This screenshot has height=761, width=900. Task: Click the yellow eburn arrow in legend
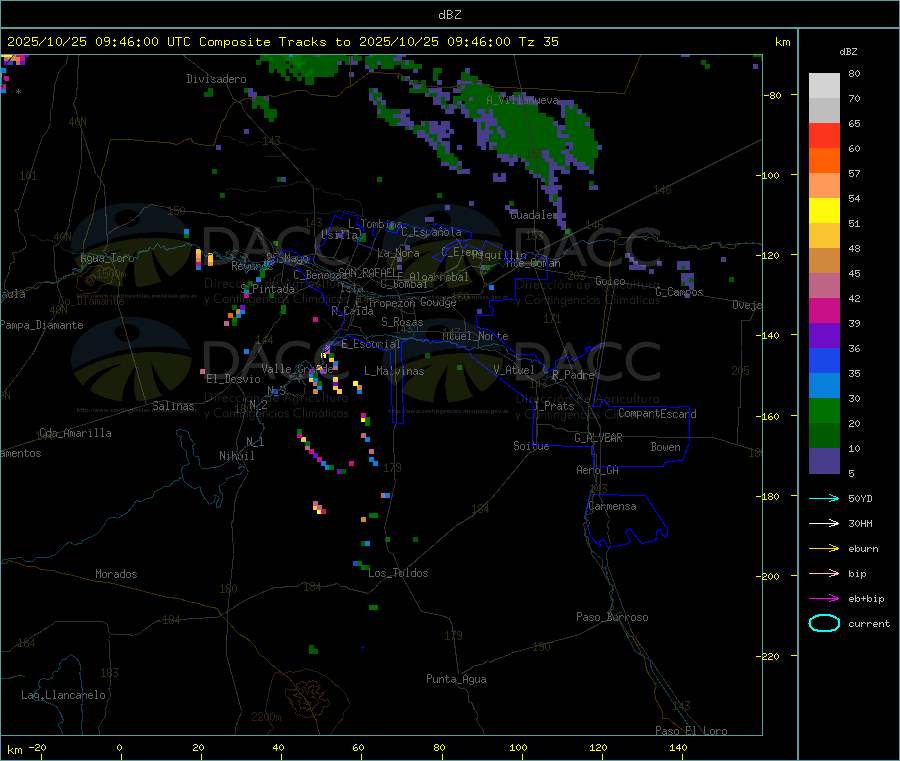pyautogui.click(x=824, y=549)
